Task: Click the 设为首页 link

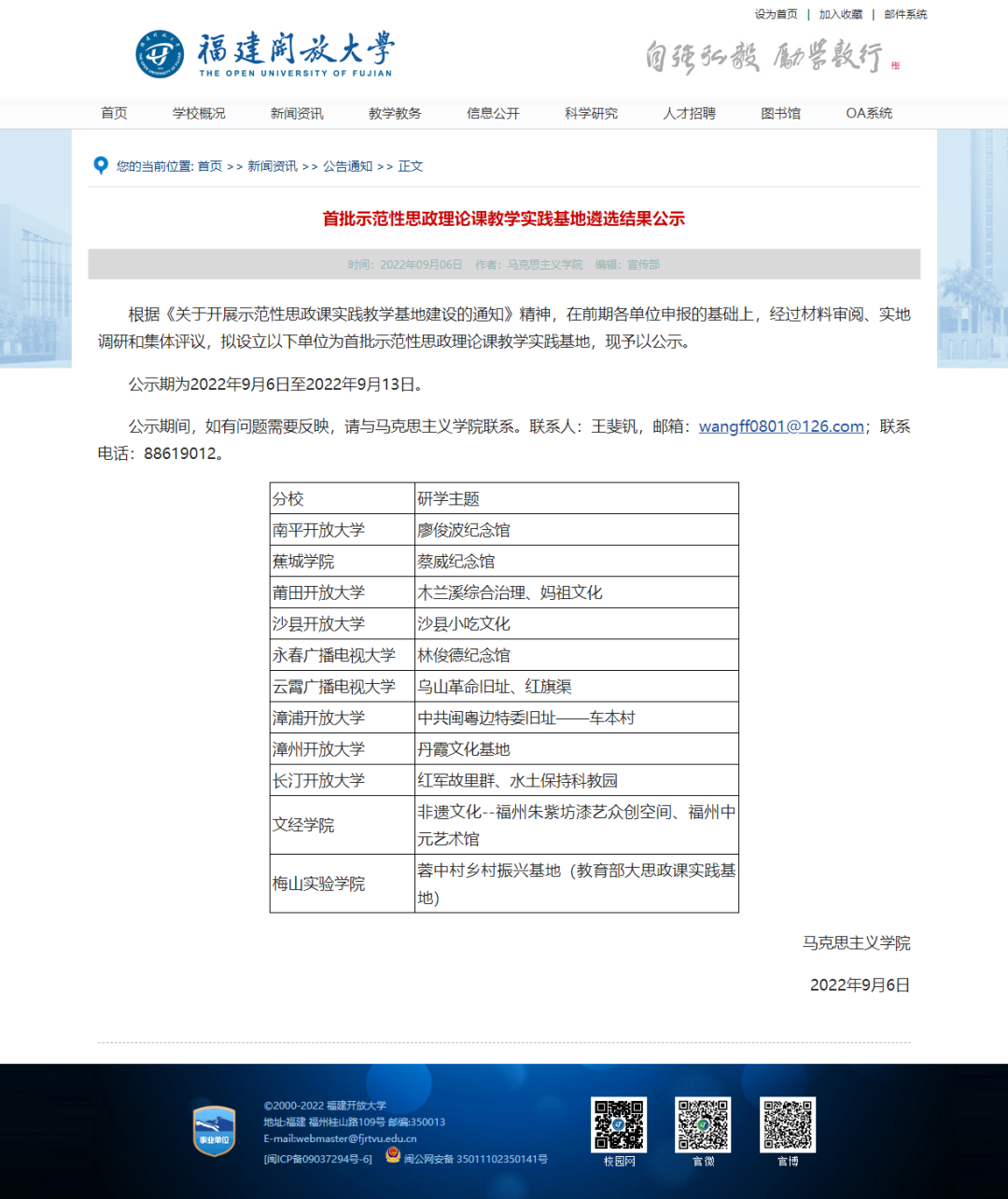Action: [x=777, y=14]
